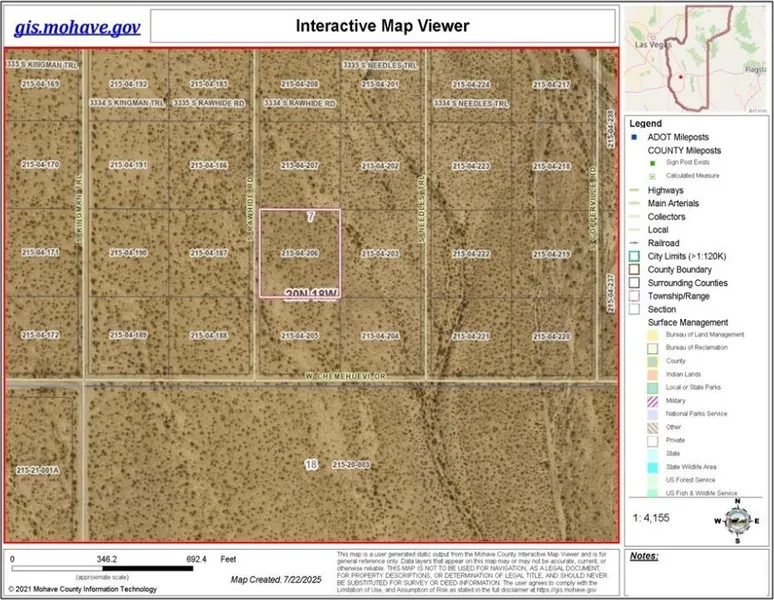Click the Sign Post Exists green marker
The width and height of the screenshot is (774, 600).
[651, 162]
